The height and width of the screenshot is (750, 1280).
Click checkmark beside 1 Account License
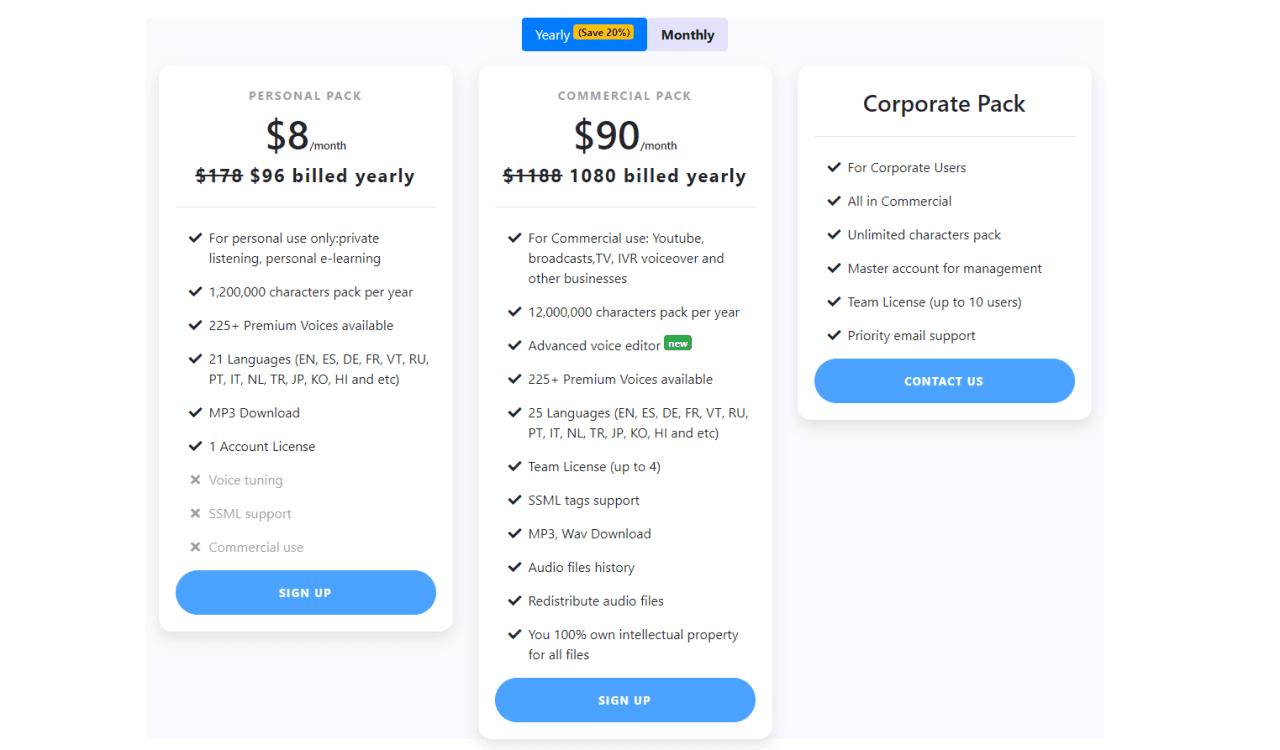click(x=195, y=446)
